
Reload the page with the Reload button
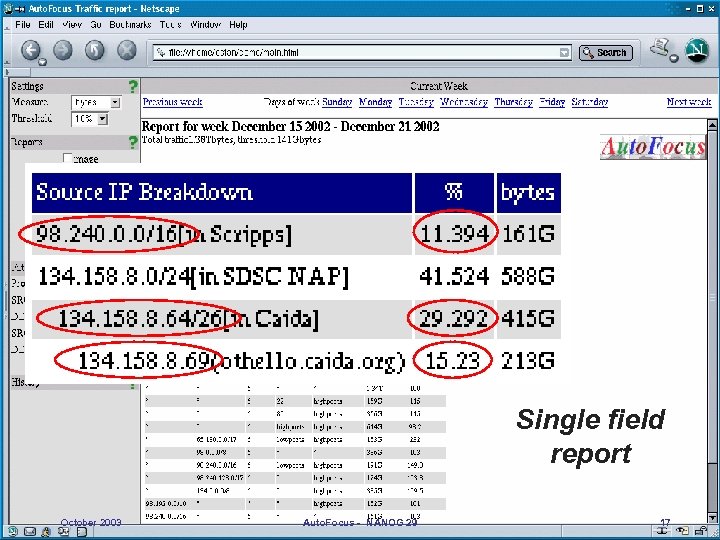pos(95,50)
